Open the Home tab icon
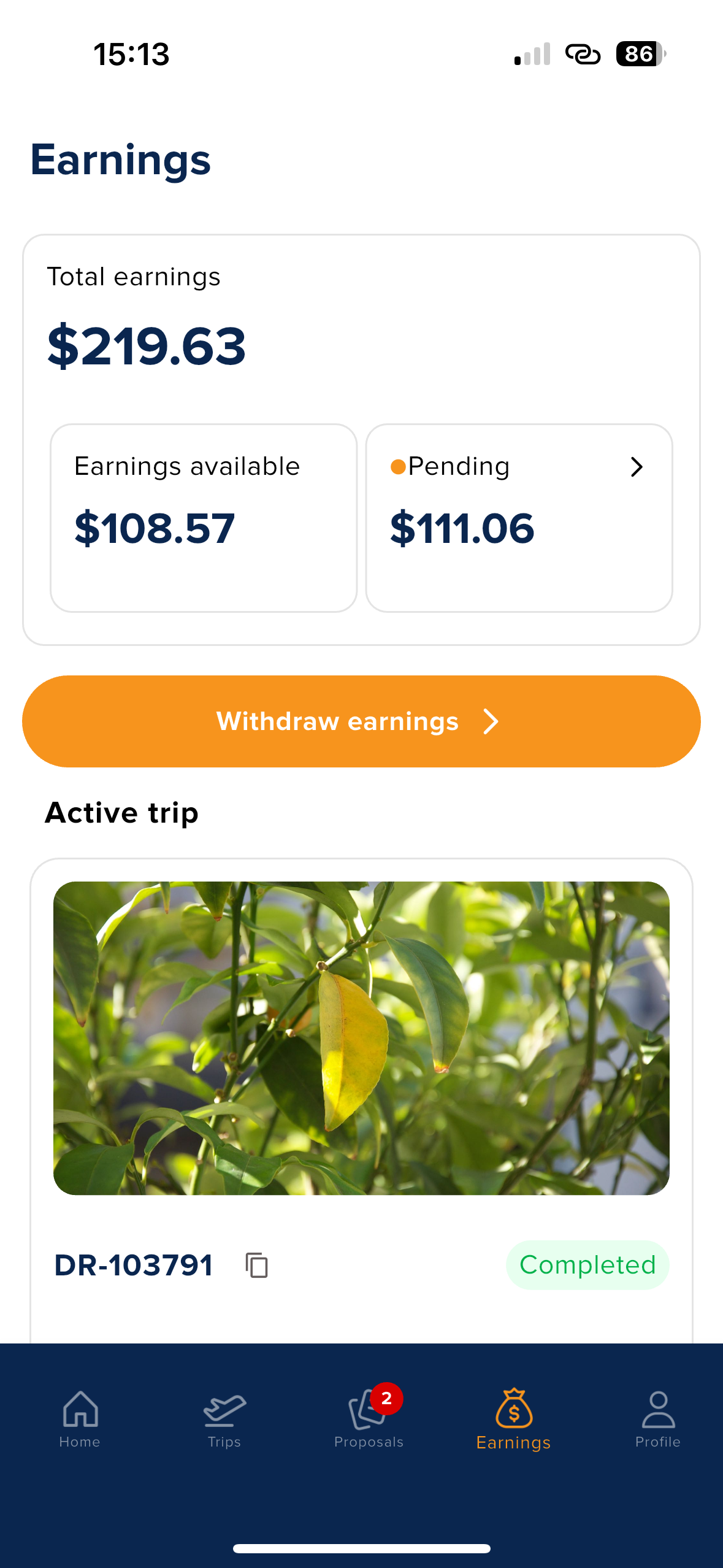Image resolution: width=723 pixels, height=1568 pixels. pyautogui.click(x=80, y=1409)
